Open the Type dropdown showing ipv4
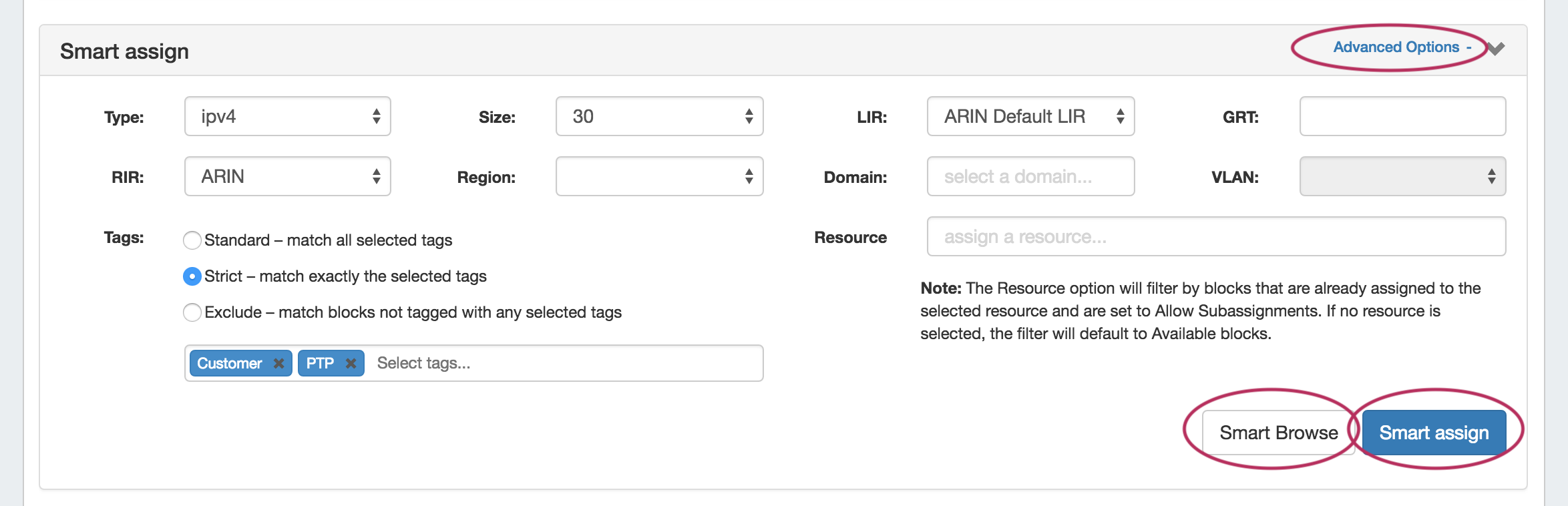The height and width of the screenshot is (506, 1568). pyautogui.click(x=287, y=117)
